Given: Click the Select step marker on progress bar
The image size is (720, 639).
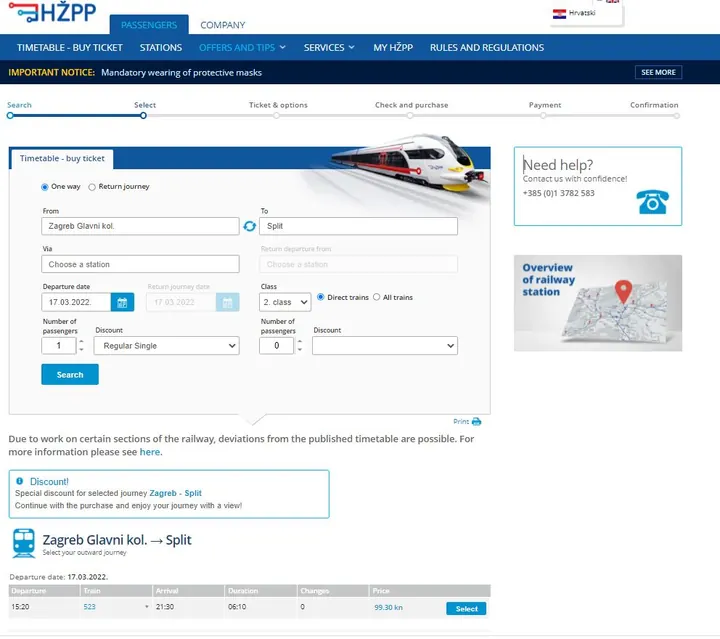Looking at the screenshot, I should point(143,115).
